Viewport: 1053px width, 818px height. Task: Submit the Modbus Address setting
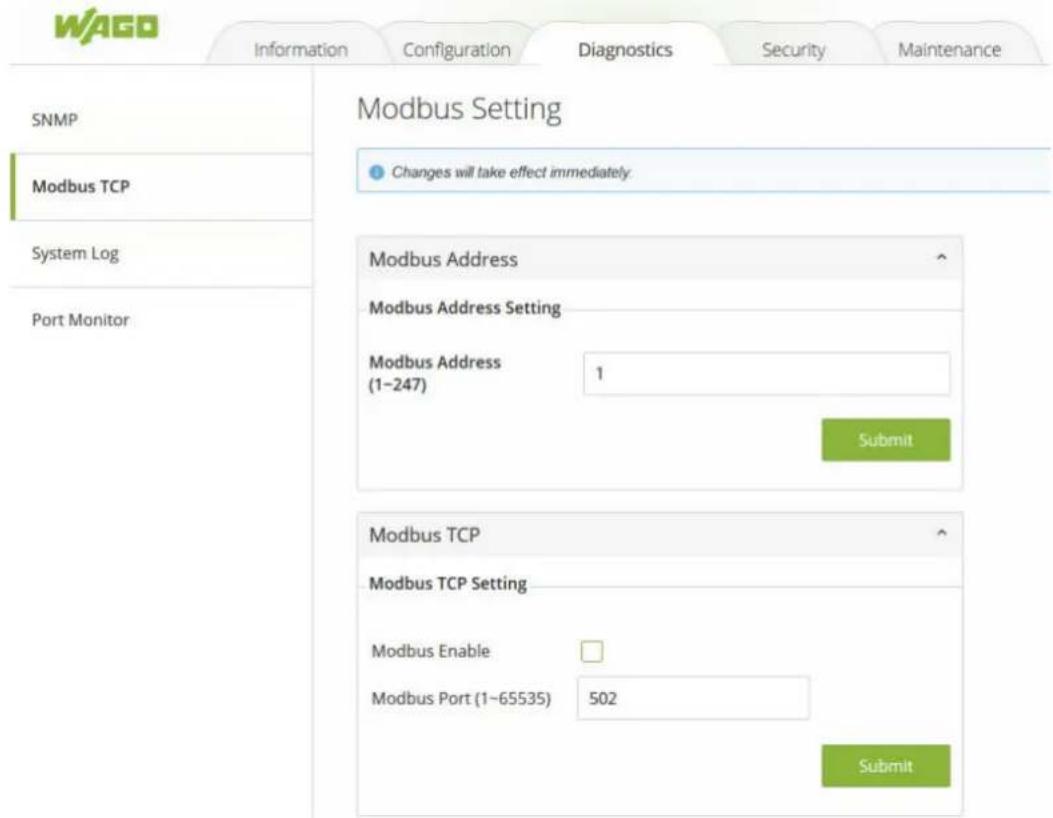(886, 440)
